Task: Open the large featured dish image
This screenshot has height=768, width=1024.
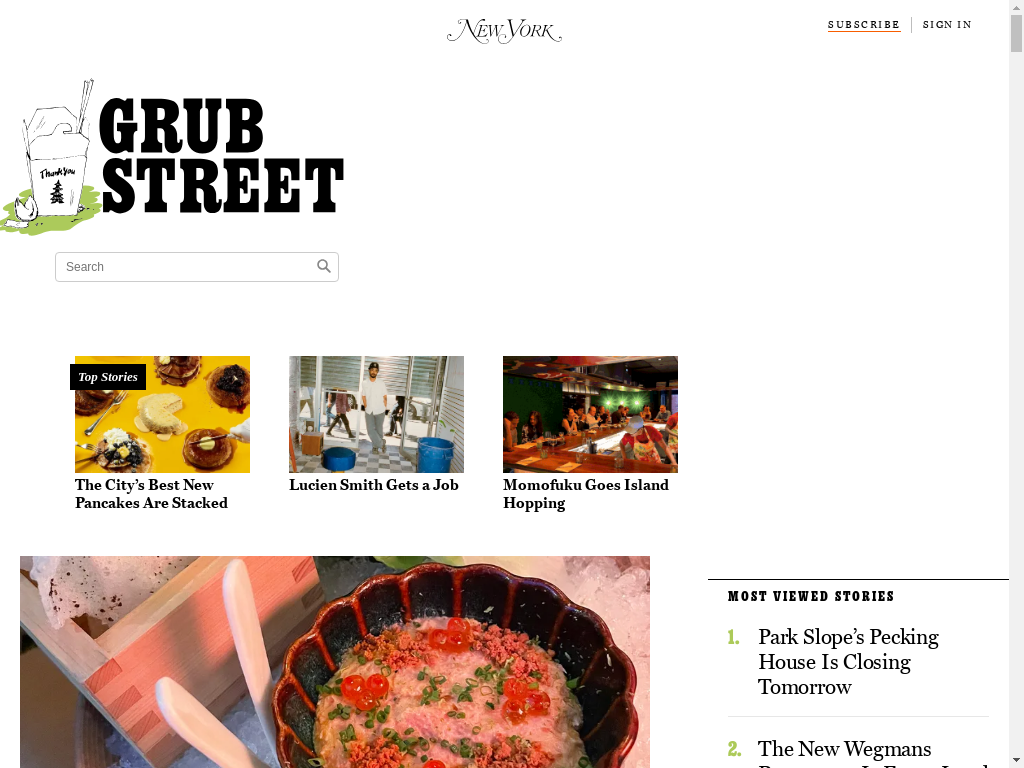Action: click(335, 662)
